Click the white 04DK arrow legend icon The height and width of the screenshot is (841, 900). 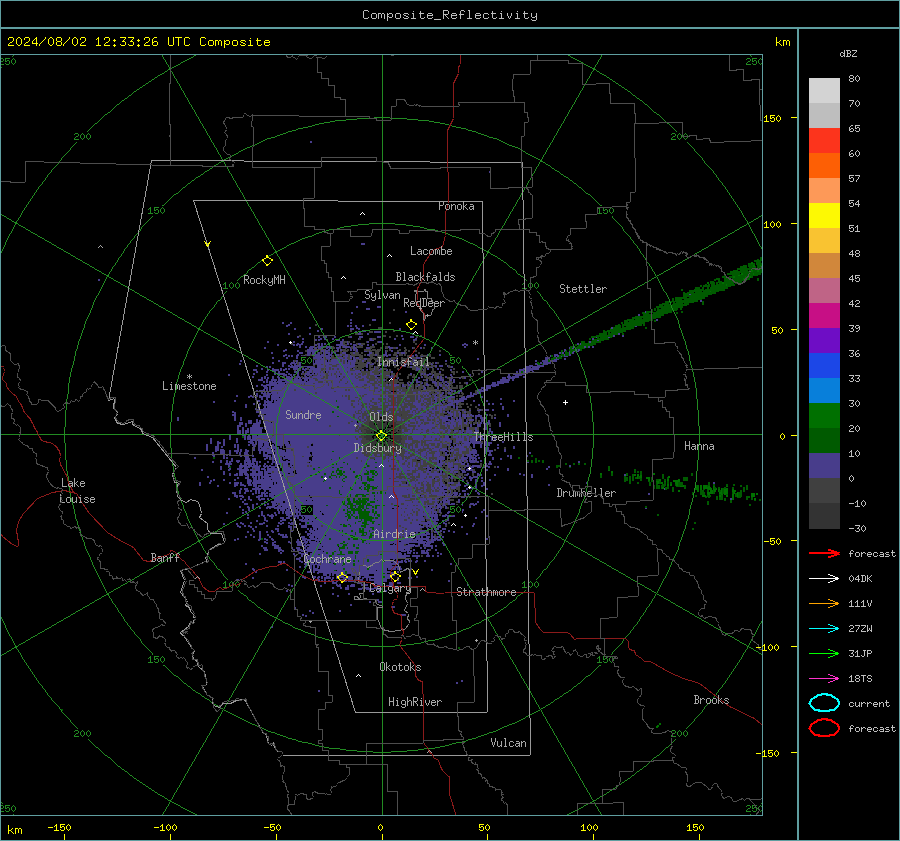tap(824, 578)
